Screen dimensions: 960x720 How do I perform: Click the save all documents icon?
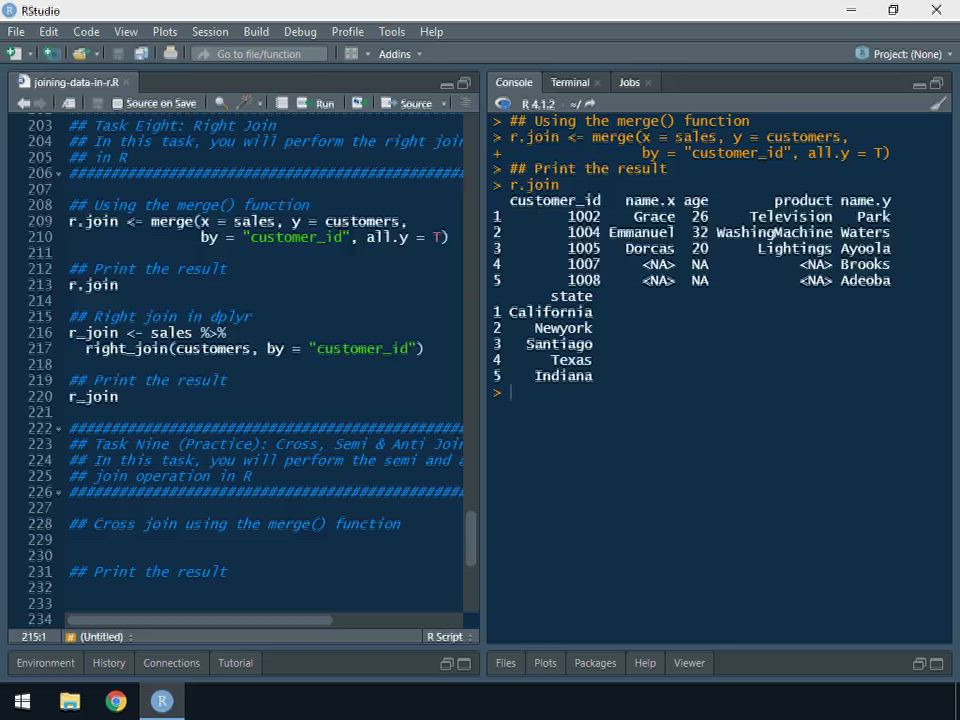tap(141, 54)
